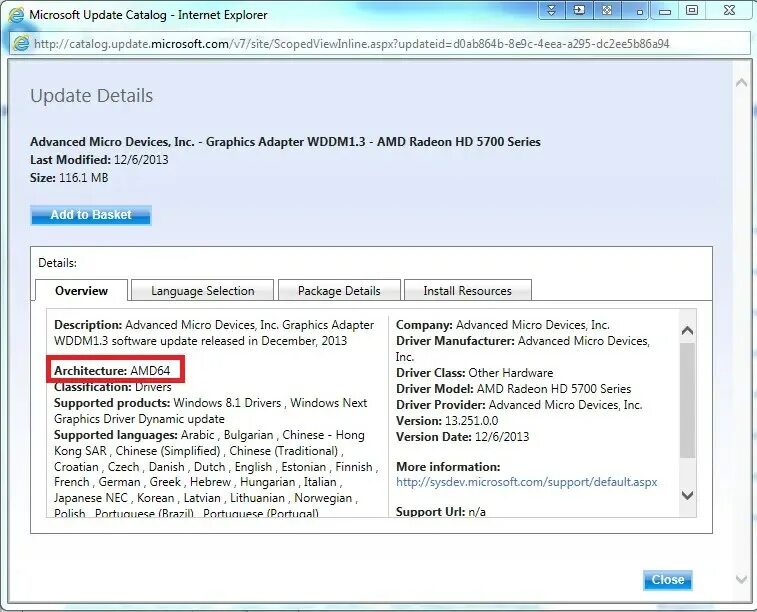Viewport: 757px width, 612px height.
Task: Click the catalog.update.microsoft.com address bar URL
Action: click(351, 44)
